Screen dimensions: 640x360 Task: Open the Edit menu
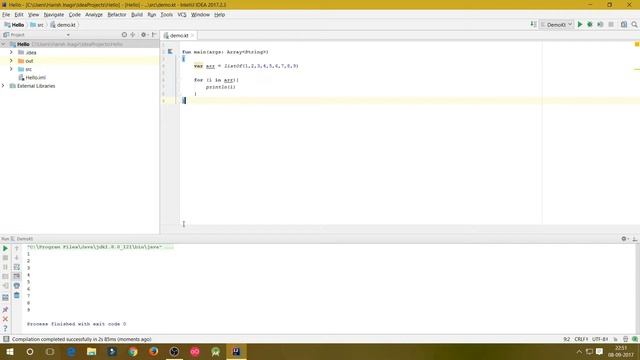[19, 15]
